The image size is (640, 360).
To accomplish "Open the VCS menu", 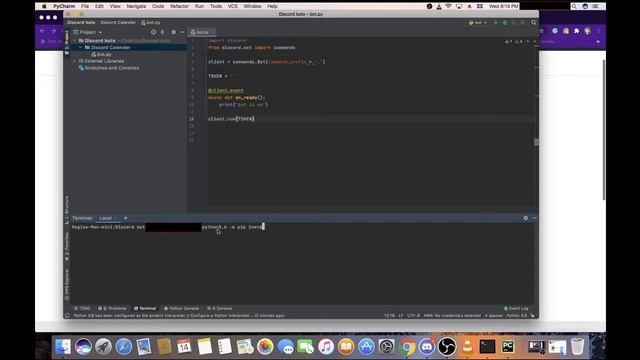I will [x=233, y=6].
